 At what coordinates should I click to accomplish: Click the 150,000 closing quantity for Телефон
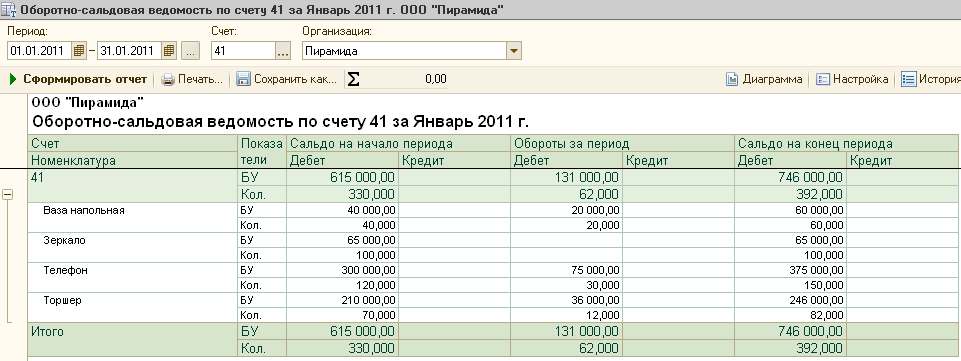coord(791,285)
